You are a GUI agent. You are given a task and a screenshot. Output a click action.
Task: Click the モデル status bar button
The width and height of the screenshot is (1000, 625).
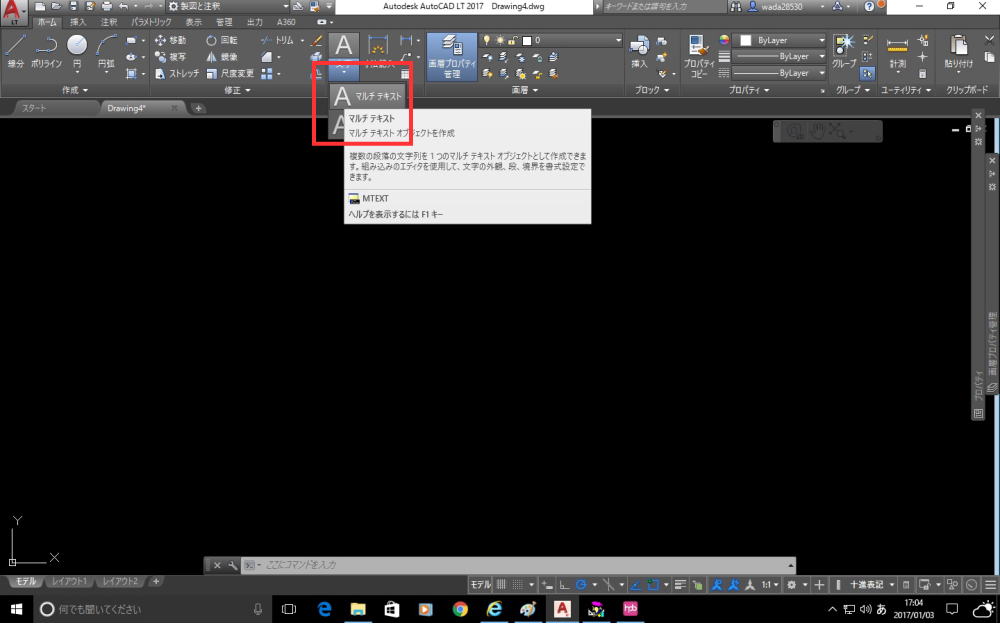tap(480, 585)
